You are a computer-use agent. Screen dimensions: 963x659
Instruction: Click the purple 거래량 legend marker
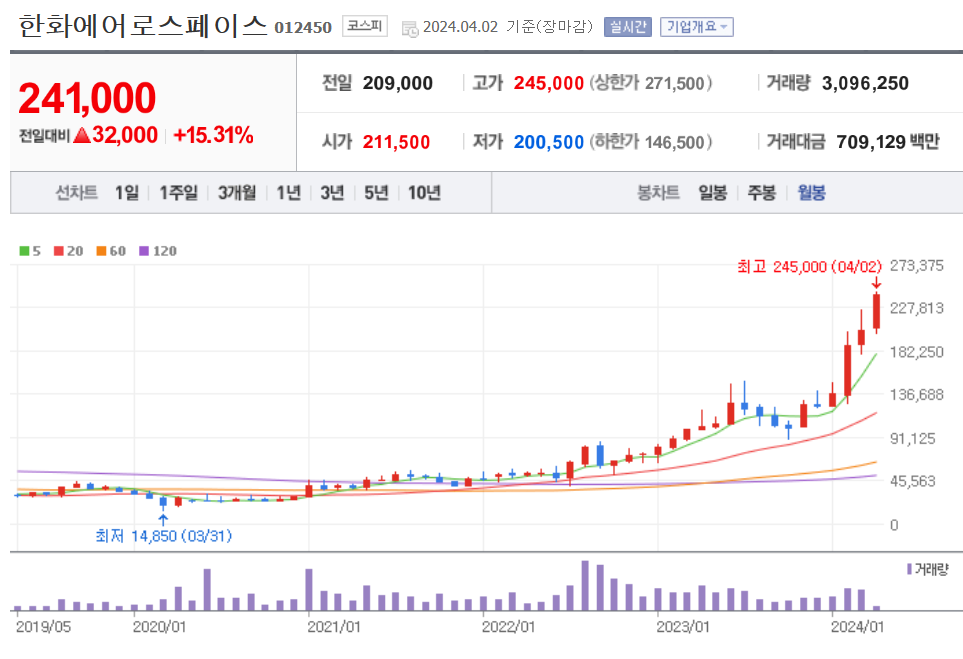pos(910,569)
